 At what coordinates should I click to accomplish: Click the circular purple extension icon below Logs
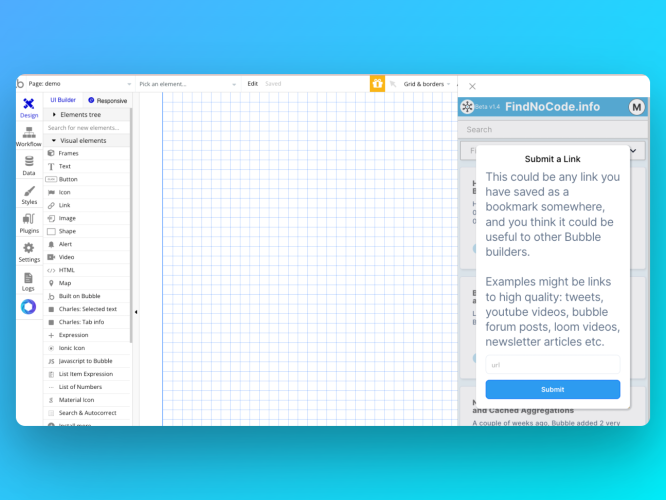[x=28, y=307]
